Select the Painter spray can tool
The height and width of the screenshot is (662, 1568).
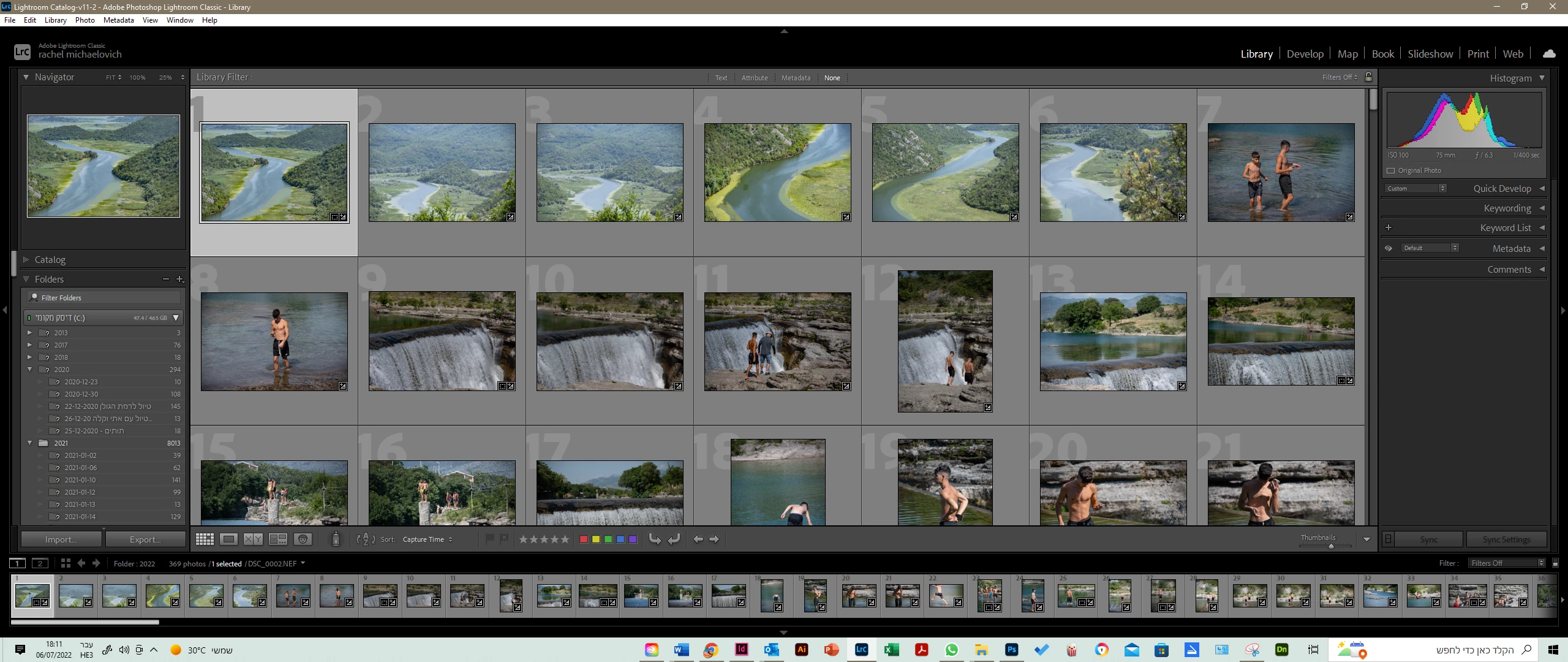[x=336, y=539]
